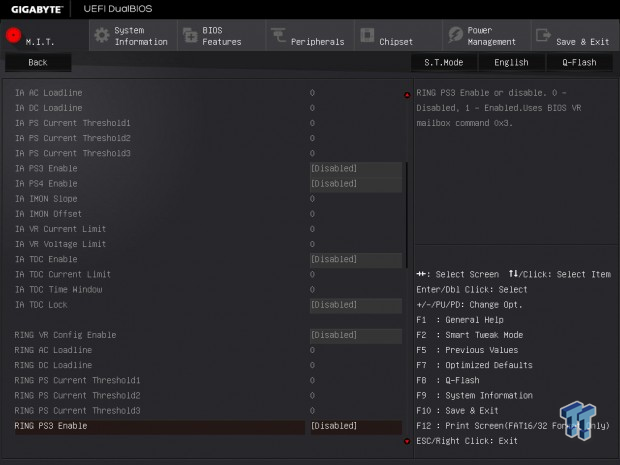Open IA TDC Lock Disabled dropdown
This screenshot has height=465, width=620.
(x=356, y=305)
